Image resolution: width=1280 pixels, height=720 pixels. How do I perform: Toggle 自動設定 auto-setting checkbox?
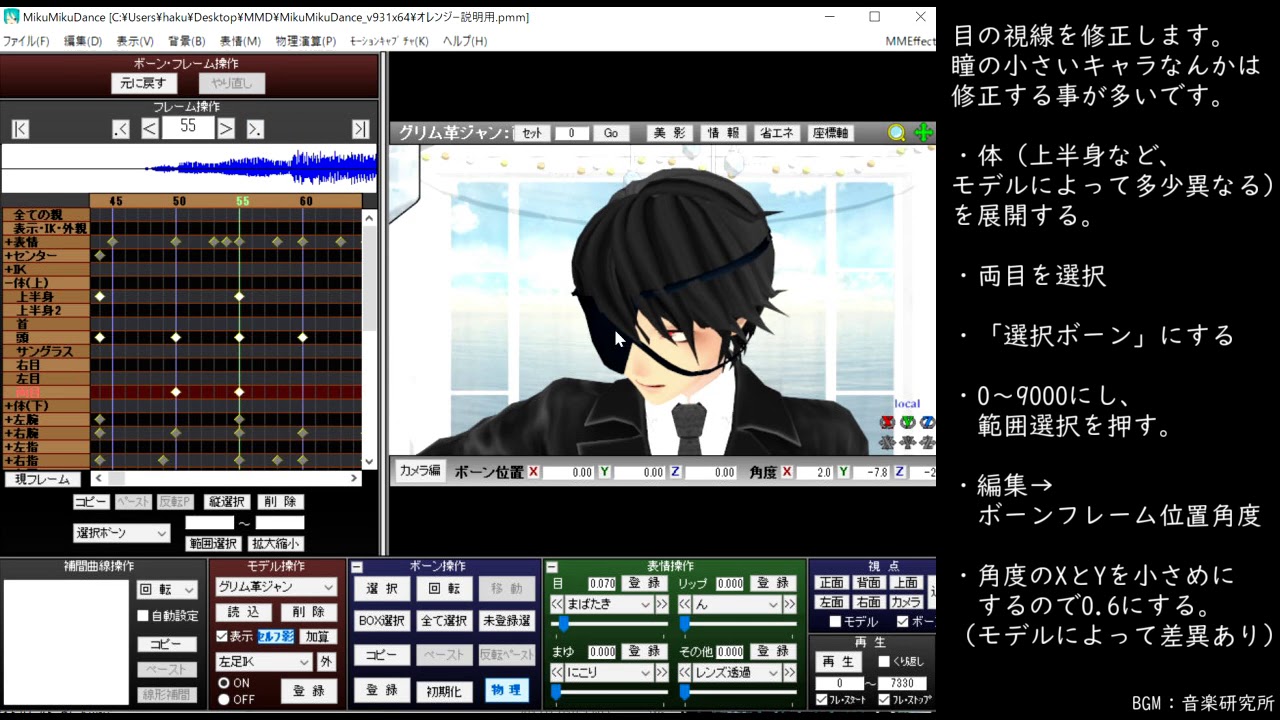tap(143, 616)
